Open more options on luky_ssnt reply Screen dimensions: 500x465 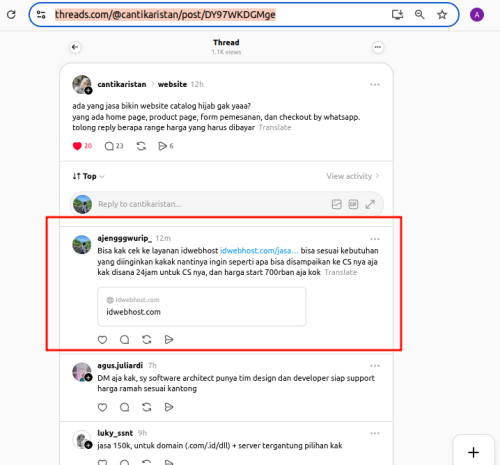click(x=375, y=433)
